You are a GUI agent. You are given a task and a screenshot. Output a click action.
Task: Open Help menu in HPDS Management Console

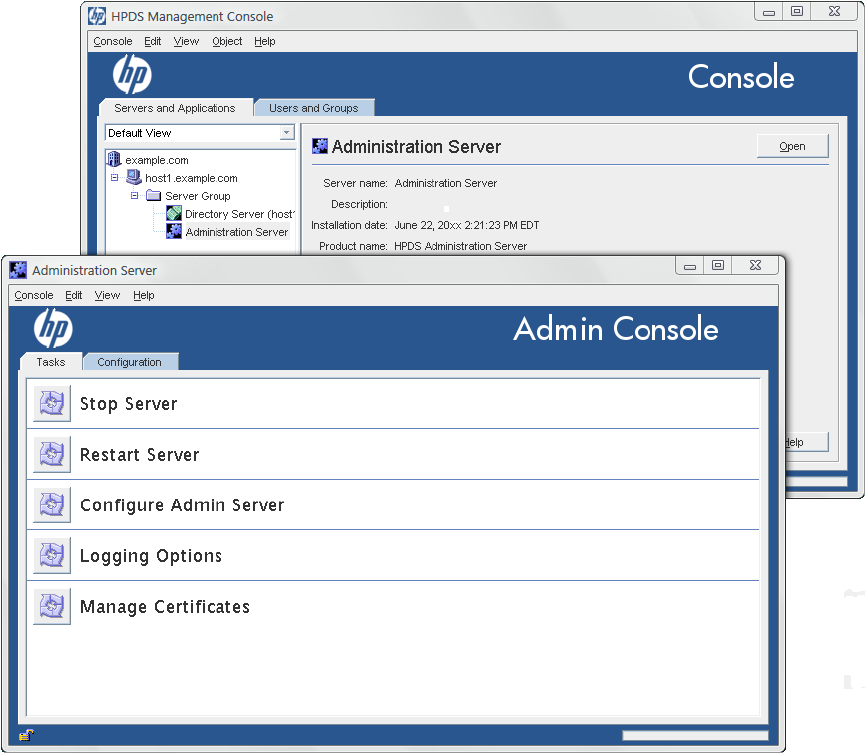[264, 41]
